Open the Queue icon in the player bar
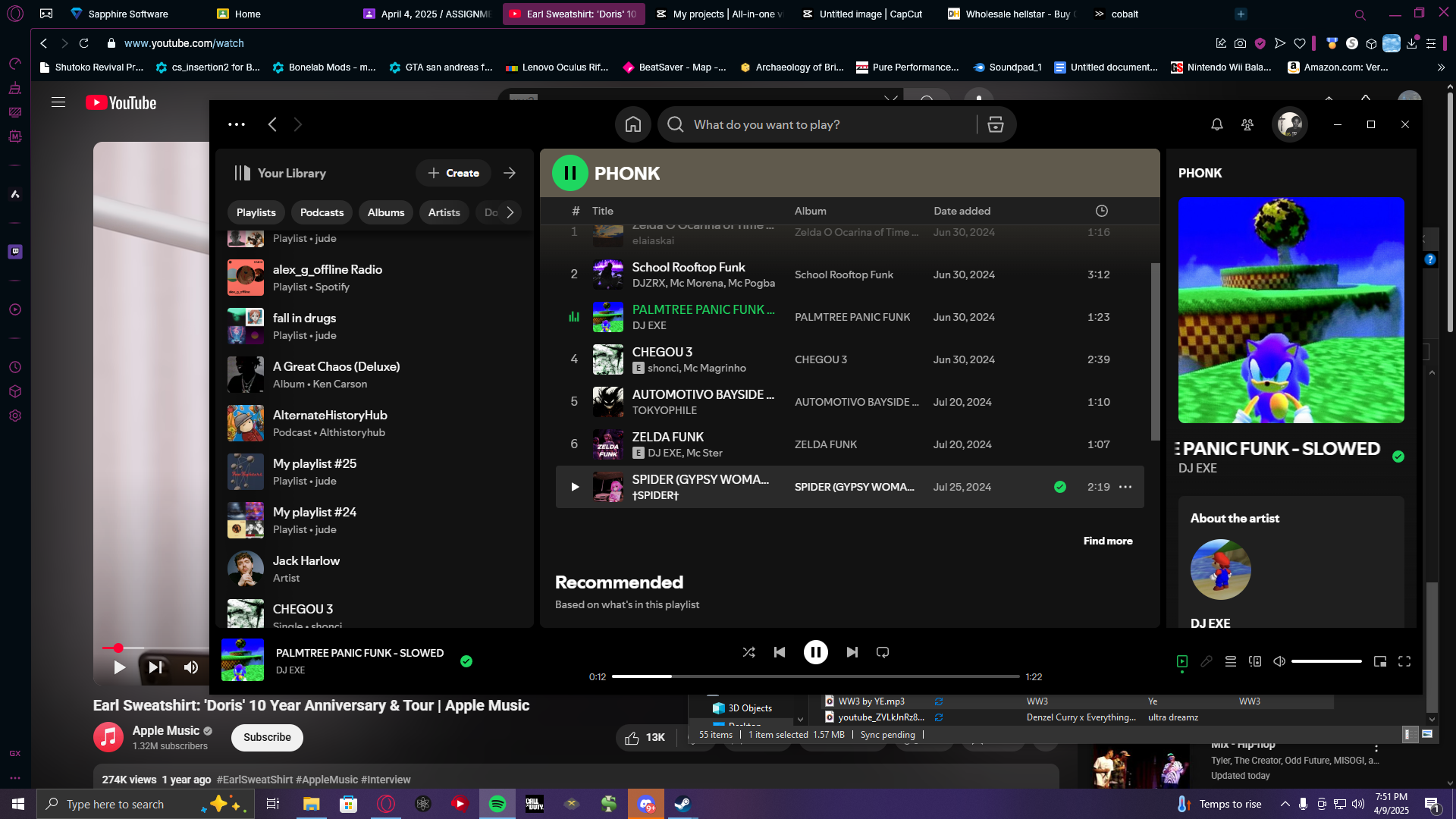1456x819 pixels. (1231, 661)
